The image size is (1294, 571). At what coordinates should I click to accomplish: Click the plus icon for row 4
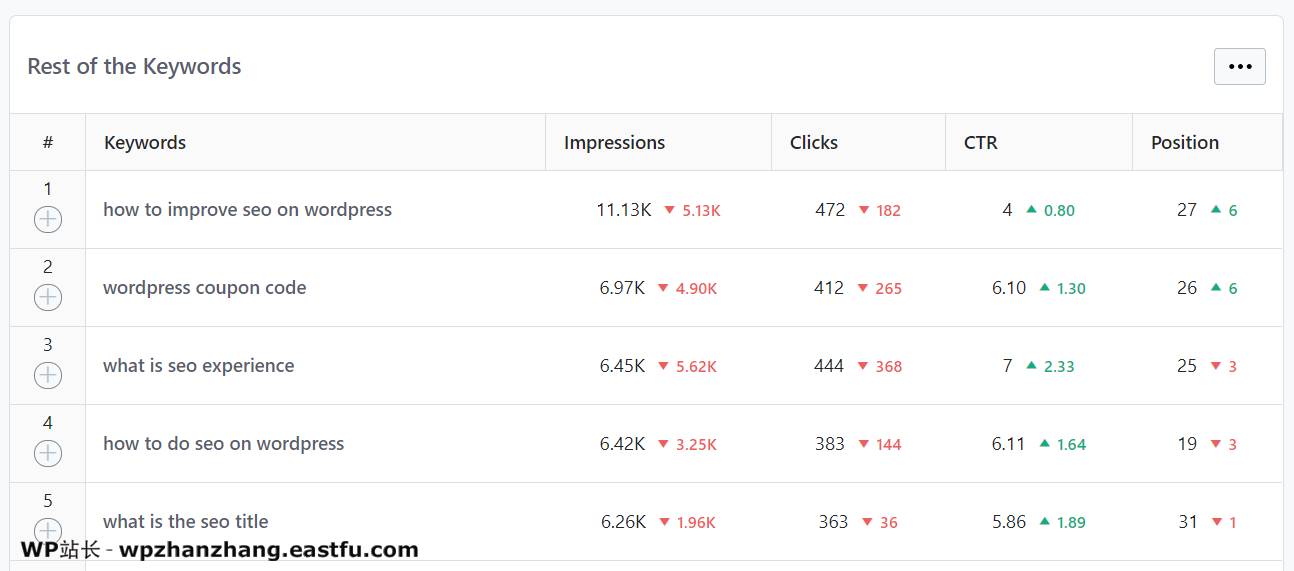pos(48,453)
